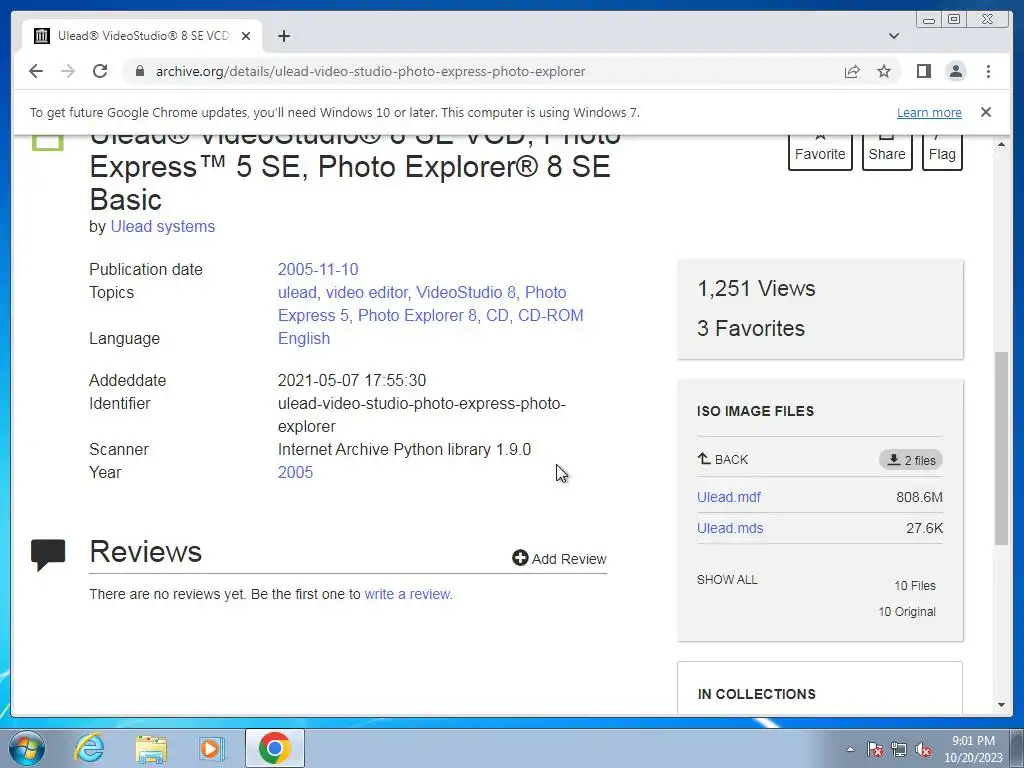Click the Add Review plus icon
This screenshot has width=1024, height=768.
click(x=520, y=558)
